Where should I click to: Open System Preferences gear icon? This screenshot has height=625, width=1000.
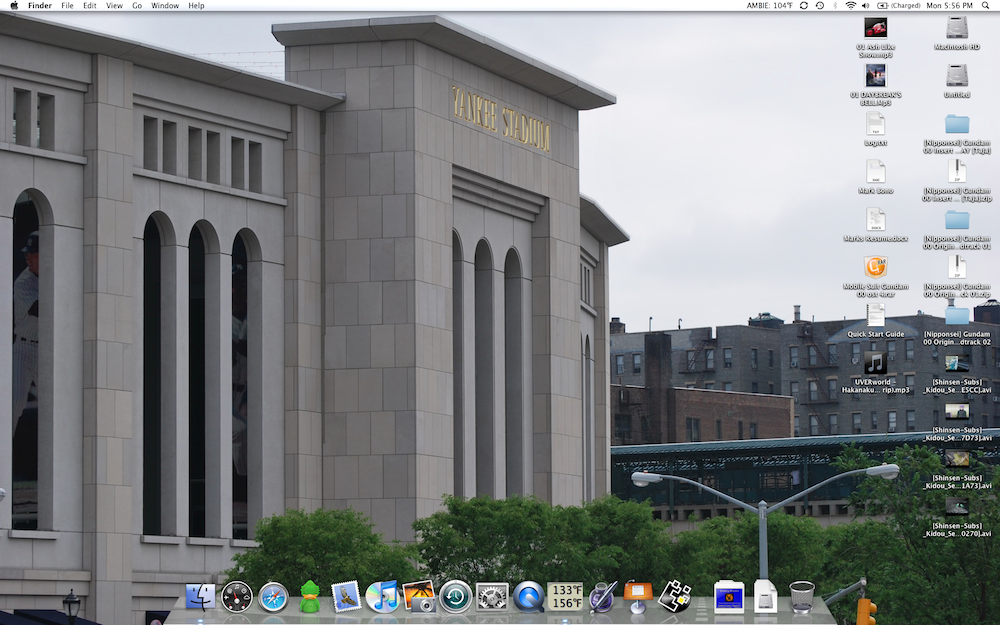[x=492, y=598]
